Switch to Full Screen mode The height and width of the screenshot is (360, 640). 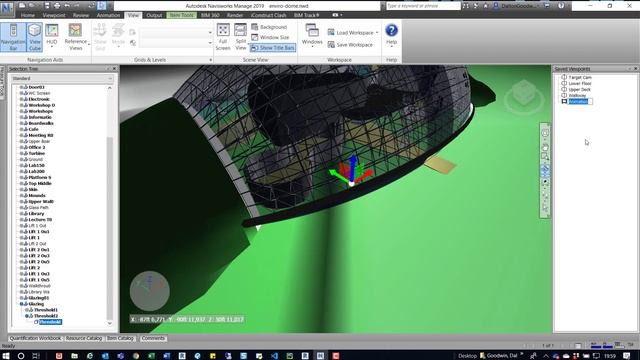click(x=223, y=37)
